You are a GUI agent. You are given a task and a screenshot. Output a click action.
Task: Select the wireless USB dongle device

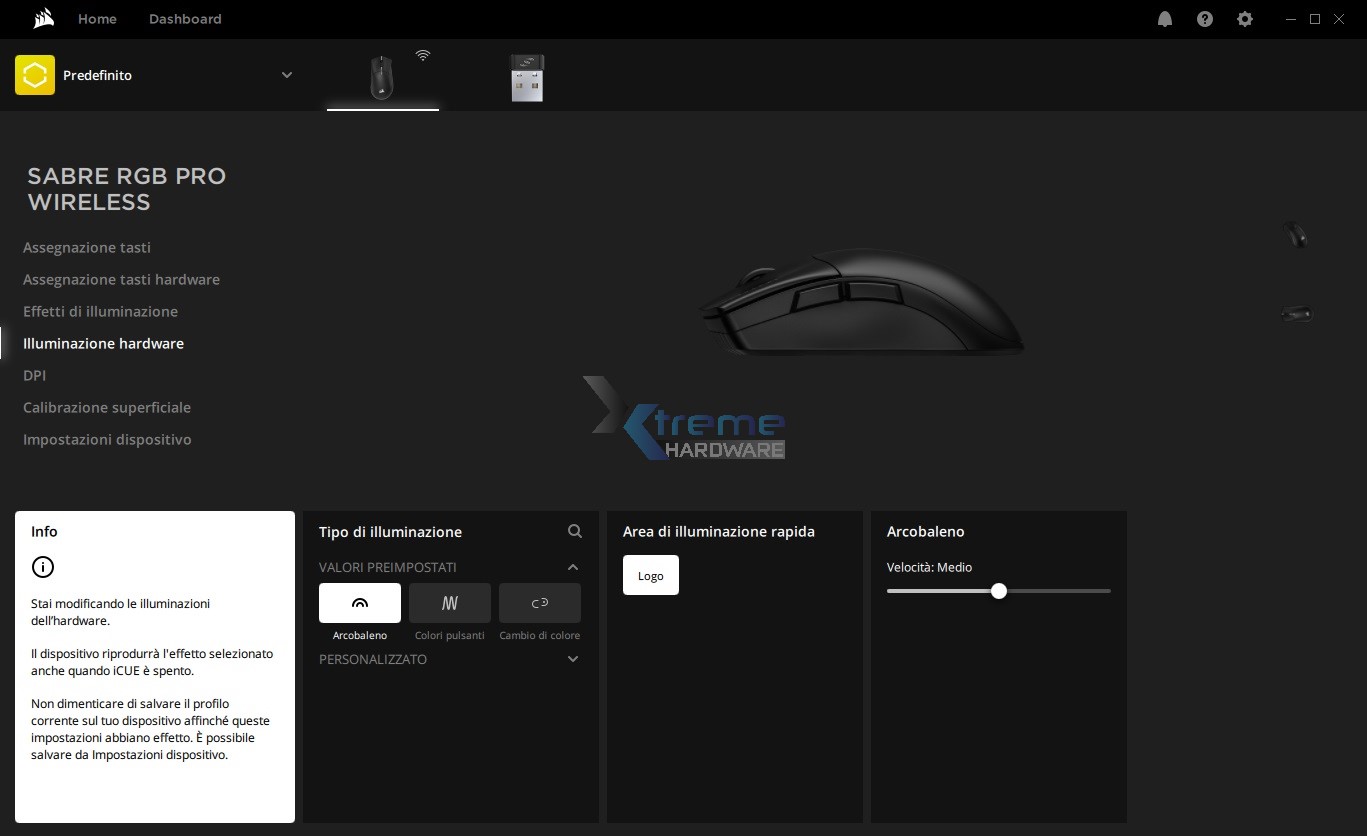(x=526, y=78)
